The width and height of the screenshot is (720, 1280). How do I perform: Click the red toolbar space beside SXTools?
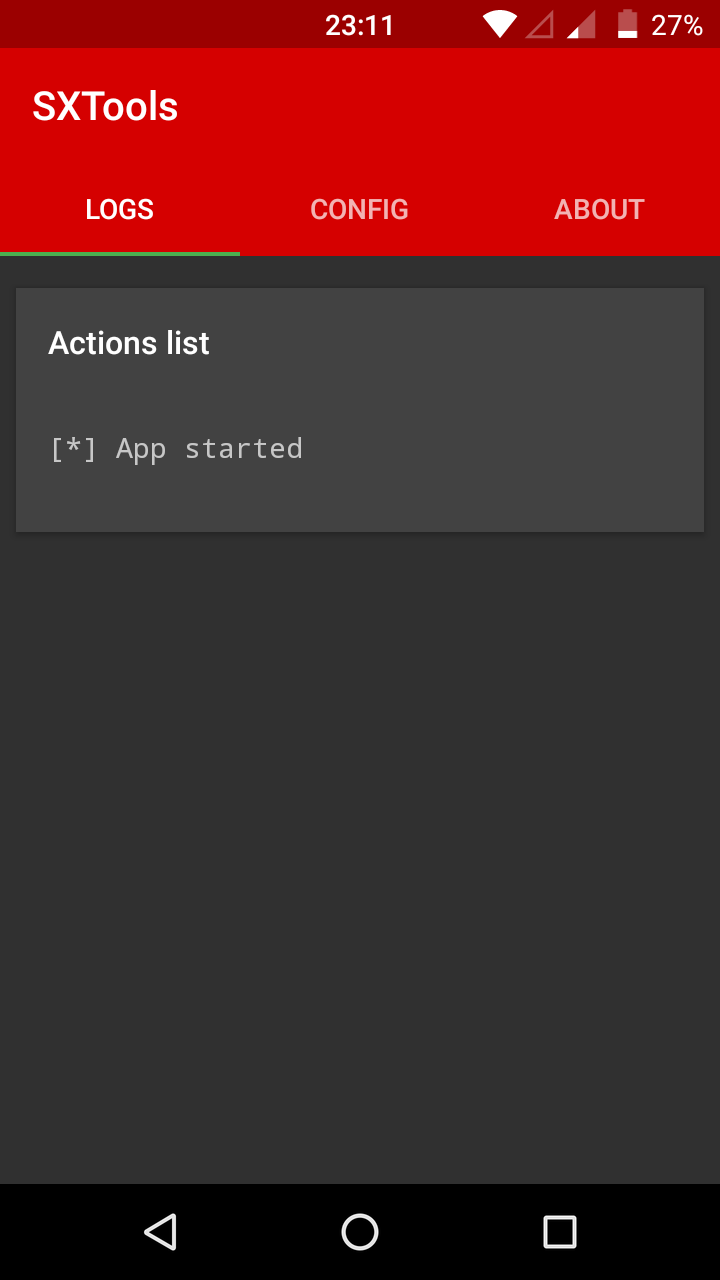pos(450,107)
